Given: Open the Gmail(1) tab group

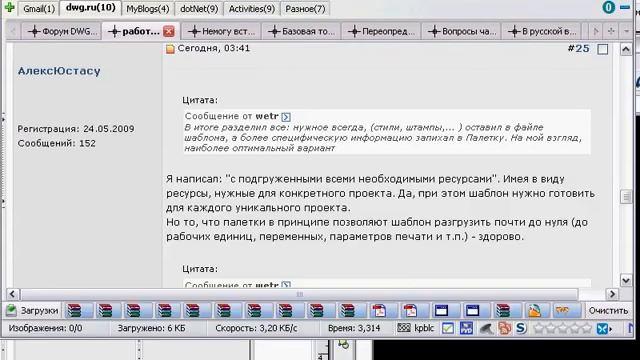Looking at the screenshot, I should (x=39, y=9).
